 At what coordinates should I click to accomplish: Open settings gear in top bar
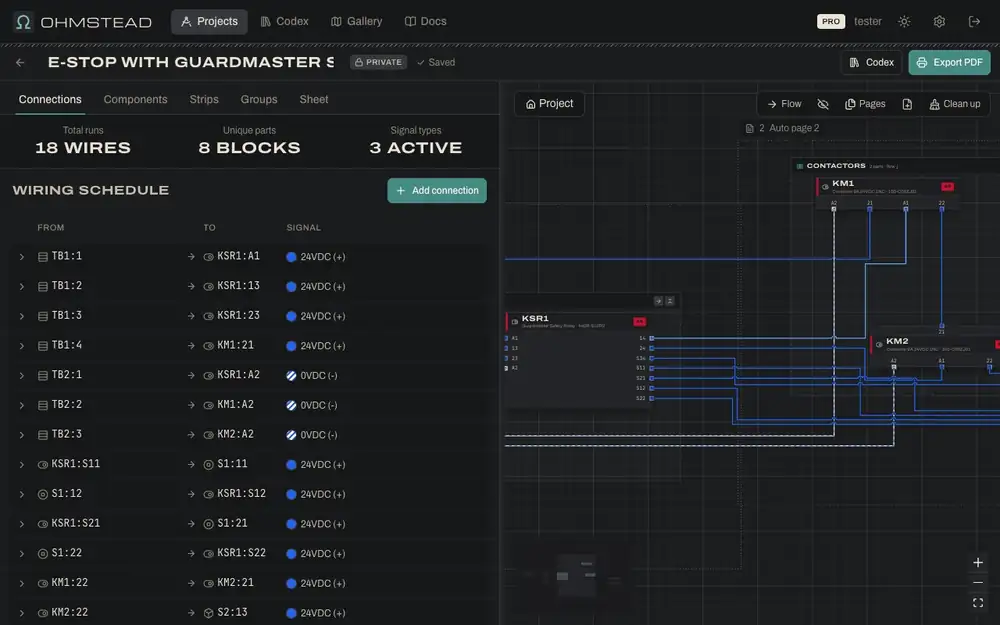(939, 22)
